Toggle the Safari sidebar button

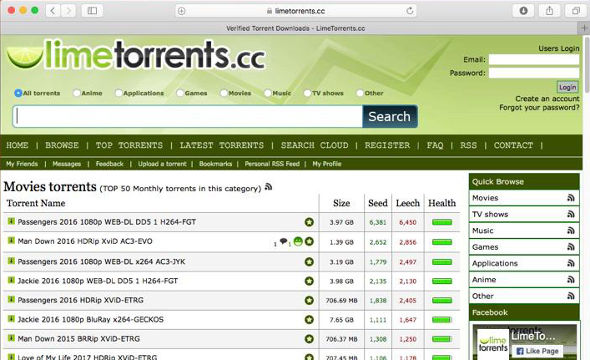(92, 11)
